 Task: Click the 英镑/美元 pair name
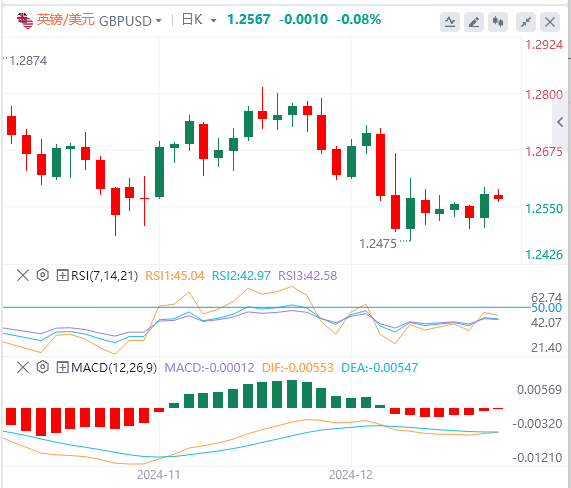click(x=66, y=20)
